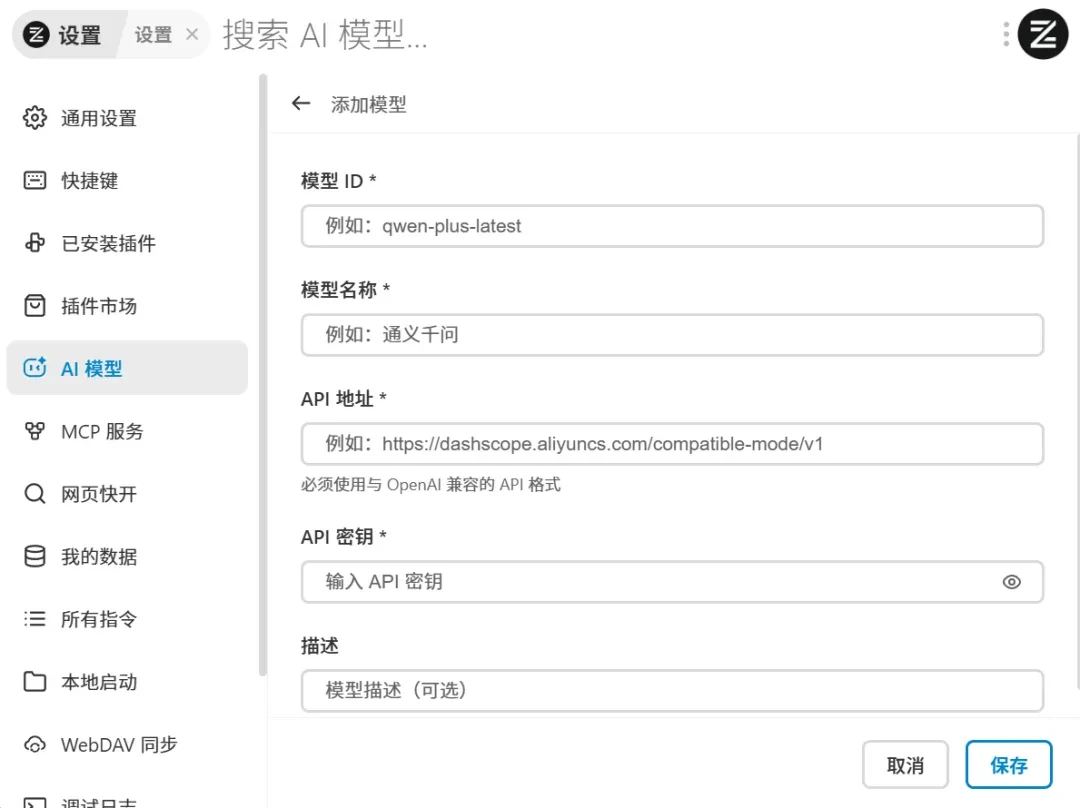Click the 保存 button
This screenshot has height=808, width=1080.
(1008, 765)
